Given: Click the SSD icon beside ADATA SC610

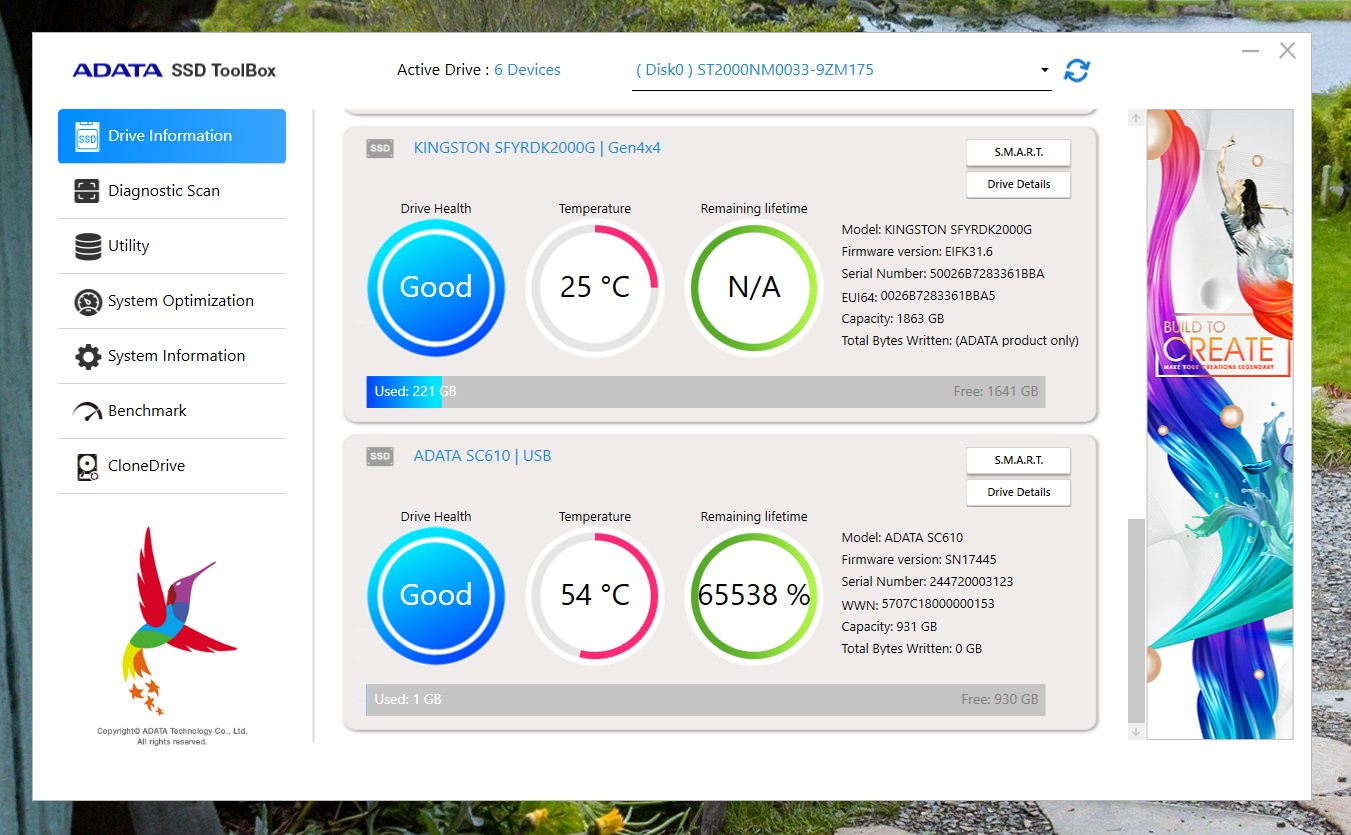Looking at the screenshot, I should coord(380,456).
